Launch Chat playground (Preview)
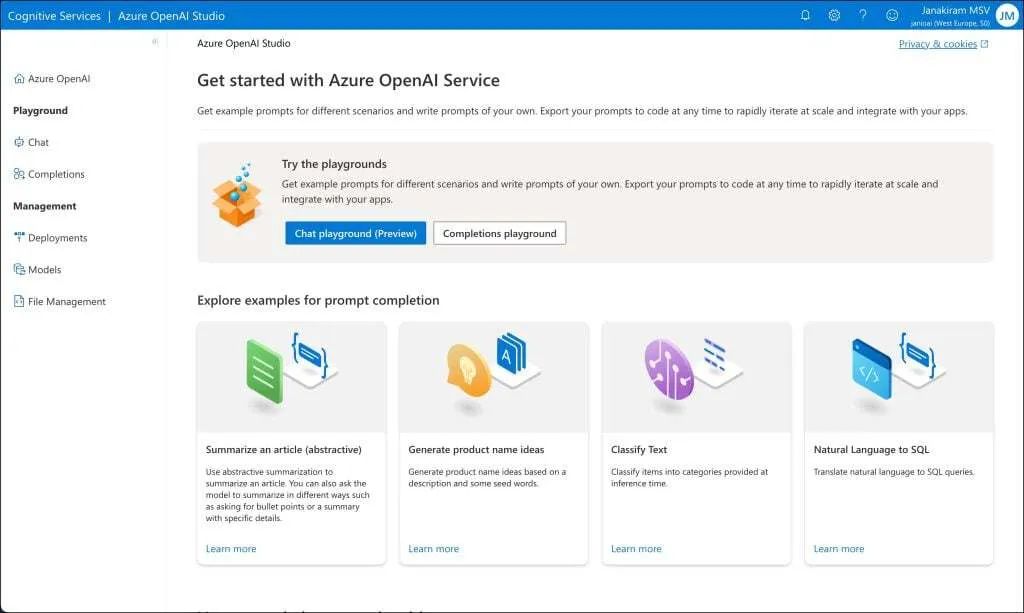1024x613 pixels. pos(355,233)
